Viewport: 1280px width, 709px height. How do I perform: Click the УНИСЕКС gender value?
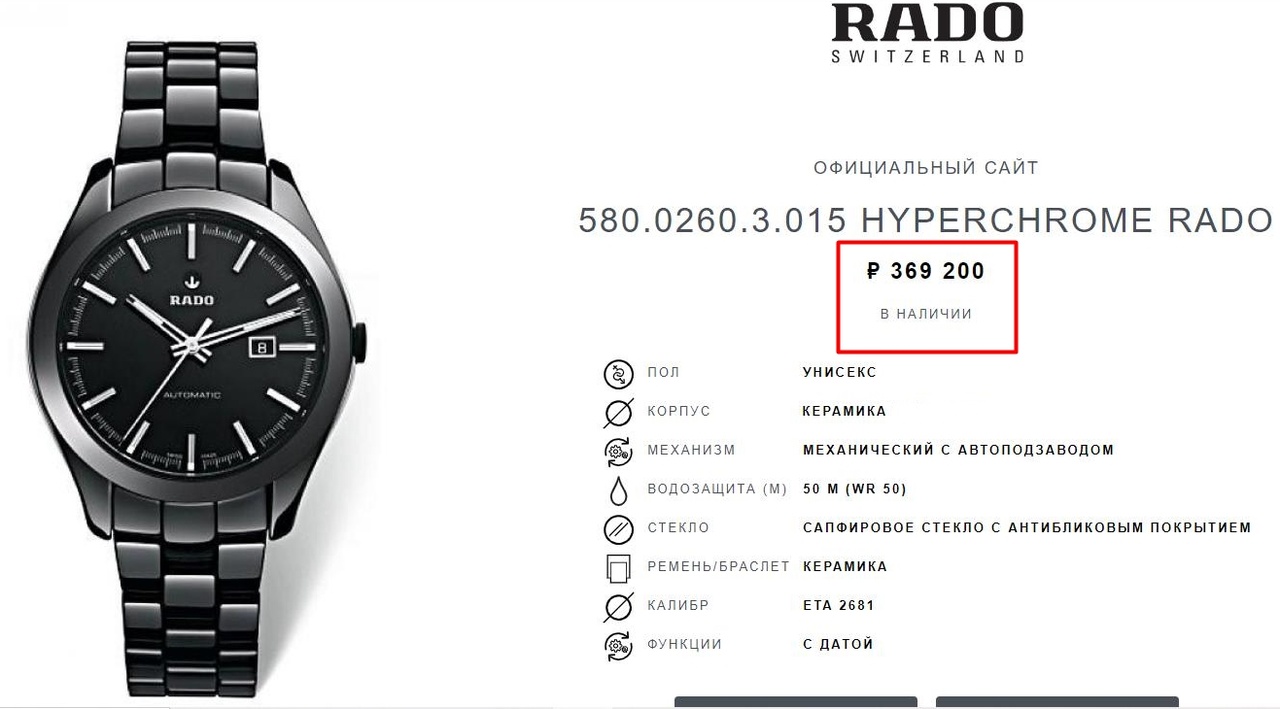[x=840, y=372]
